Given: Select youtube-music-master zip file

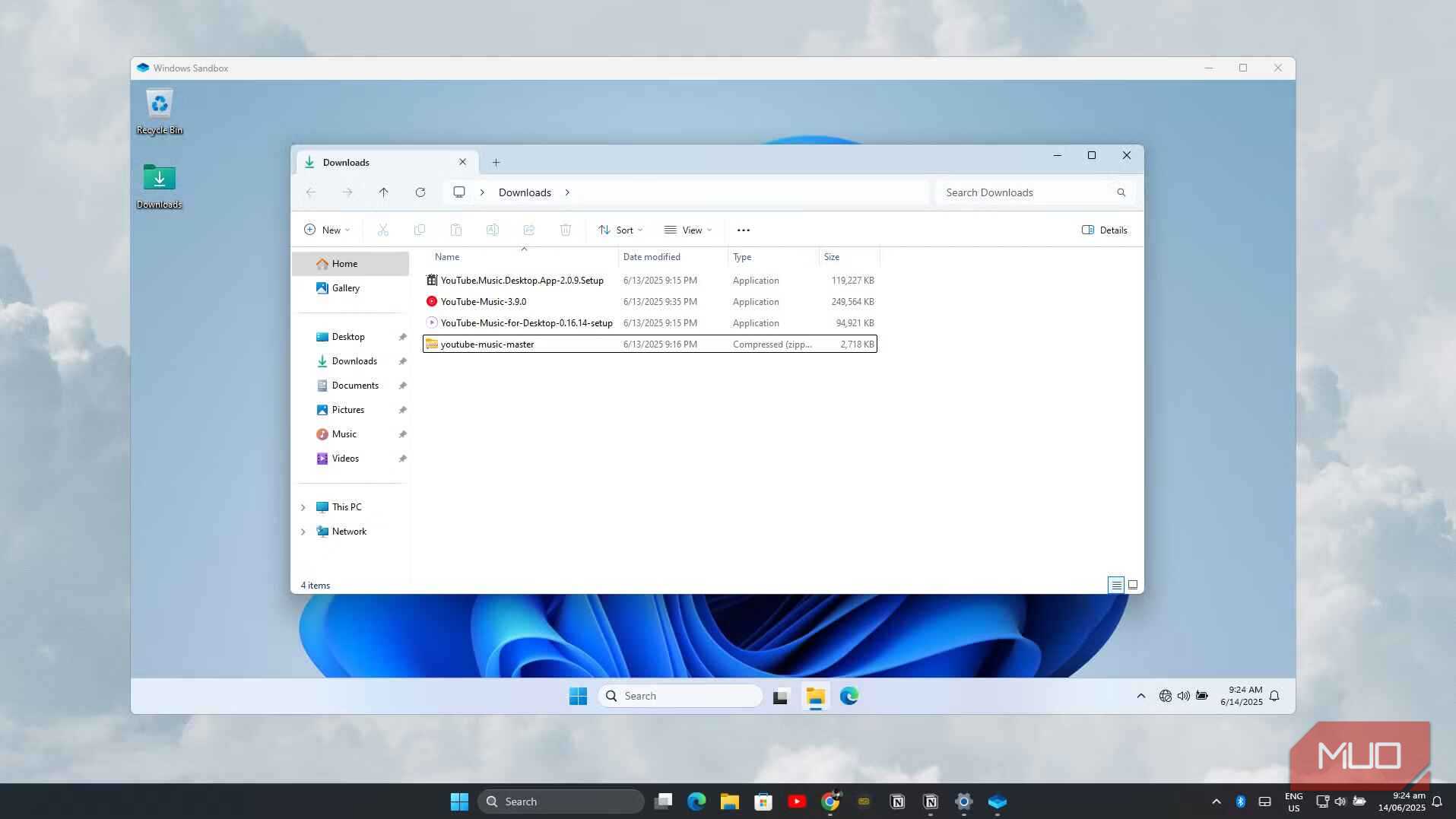Looking at the screenshot, I should 650,344.
